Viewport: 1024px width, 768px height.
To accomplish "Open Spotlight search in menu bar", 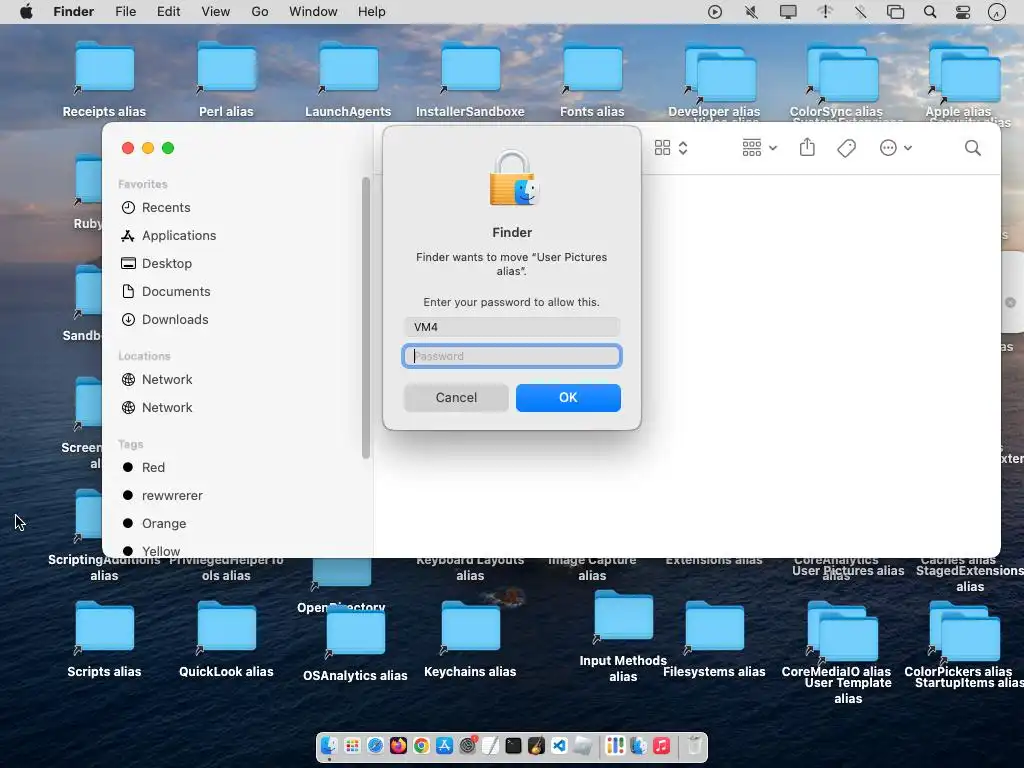I will point(930,12).
